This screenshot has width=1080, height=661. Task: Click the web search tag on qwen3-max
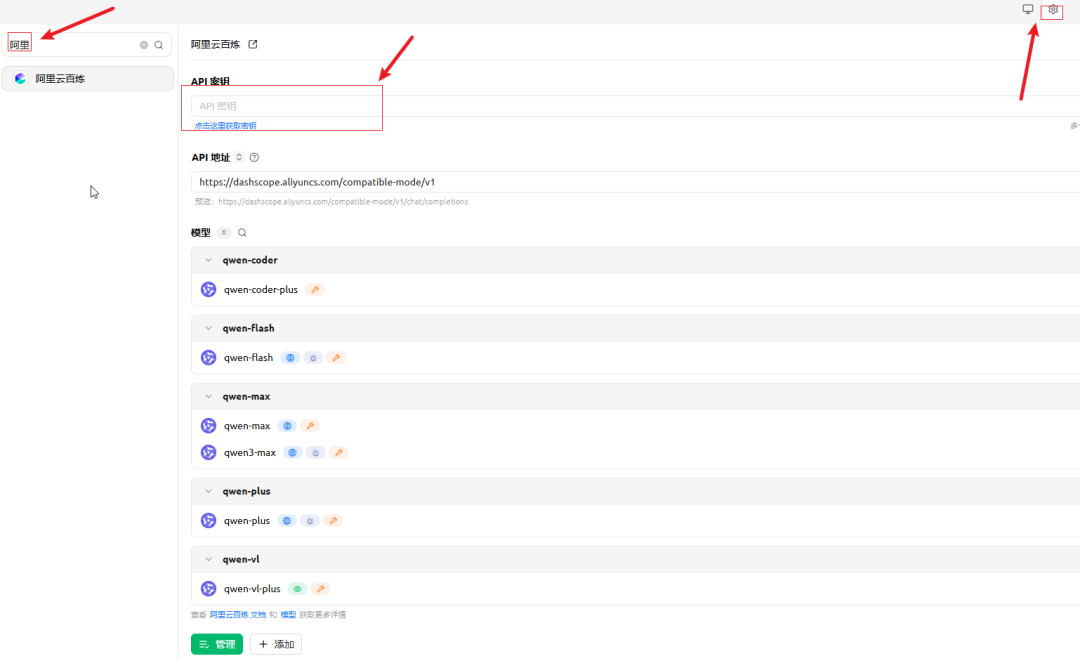click(x=293, y=452)
